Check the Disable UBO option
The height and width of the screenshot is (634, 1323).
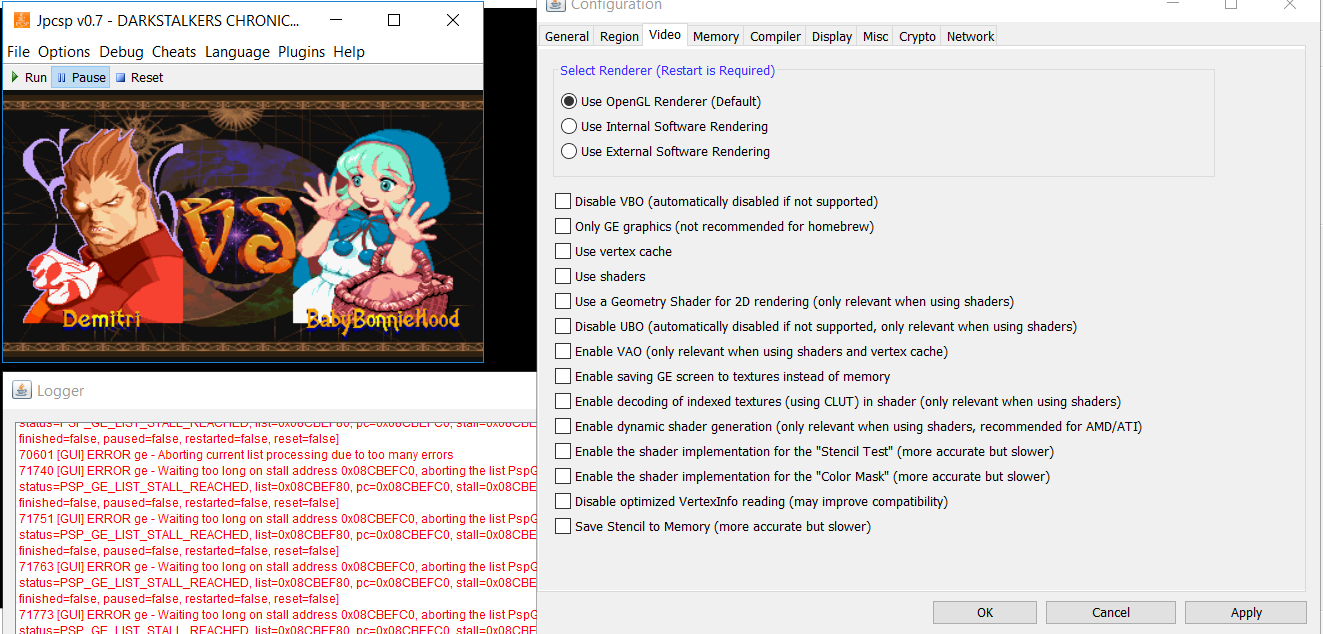coord(564,326)
